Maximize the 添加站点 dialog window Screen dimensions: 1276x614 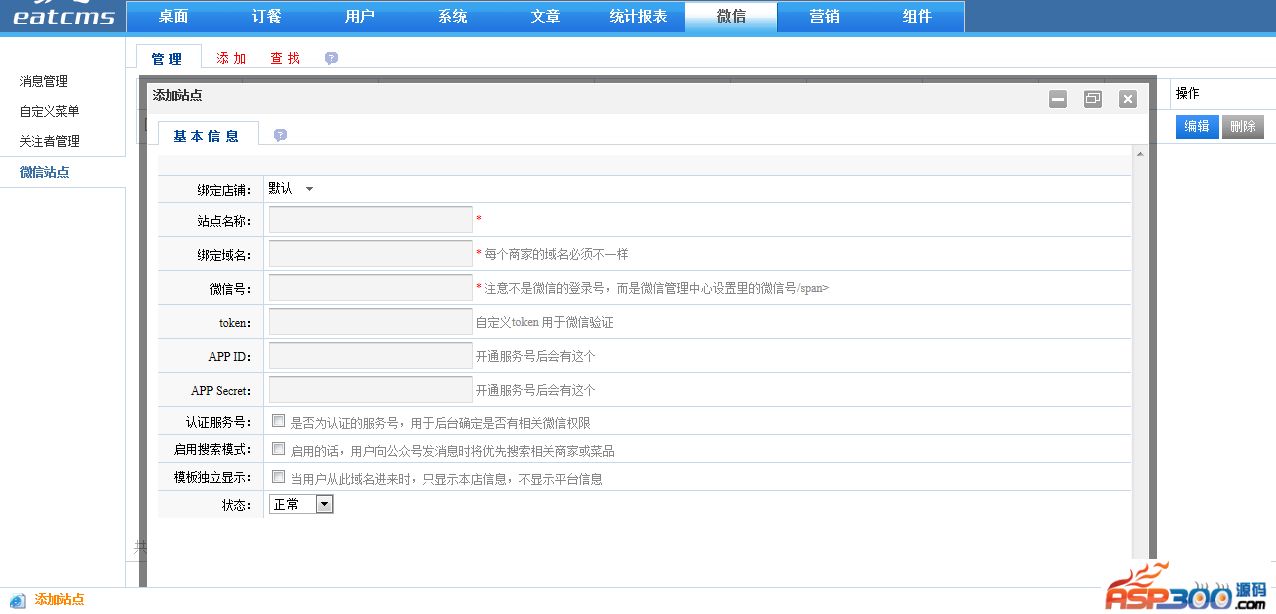click(1093, 99)
